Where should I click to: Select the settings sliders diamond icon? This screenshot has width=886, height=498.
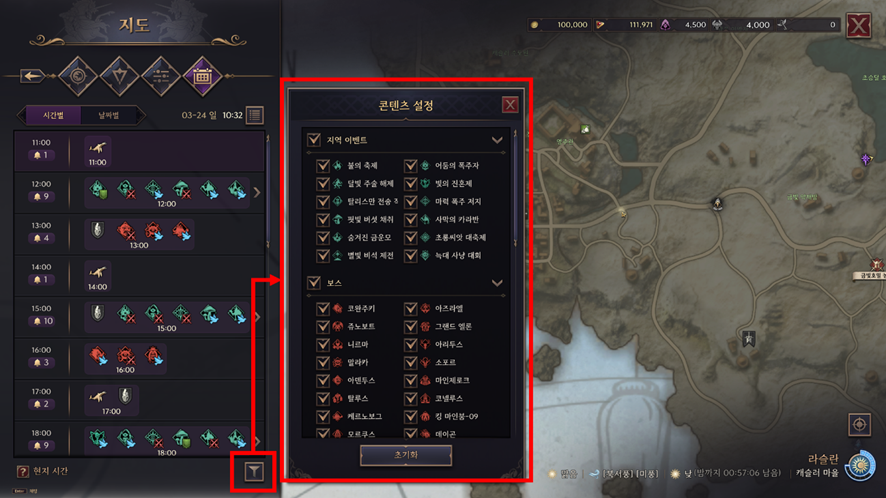click(161, 76)
